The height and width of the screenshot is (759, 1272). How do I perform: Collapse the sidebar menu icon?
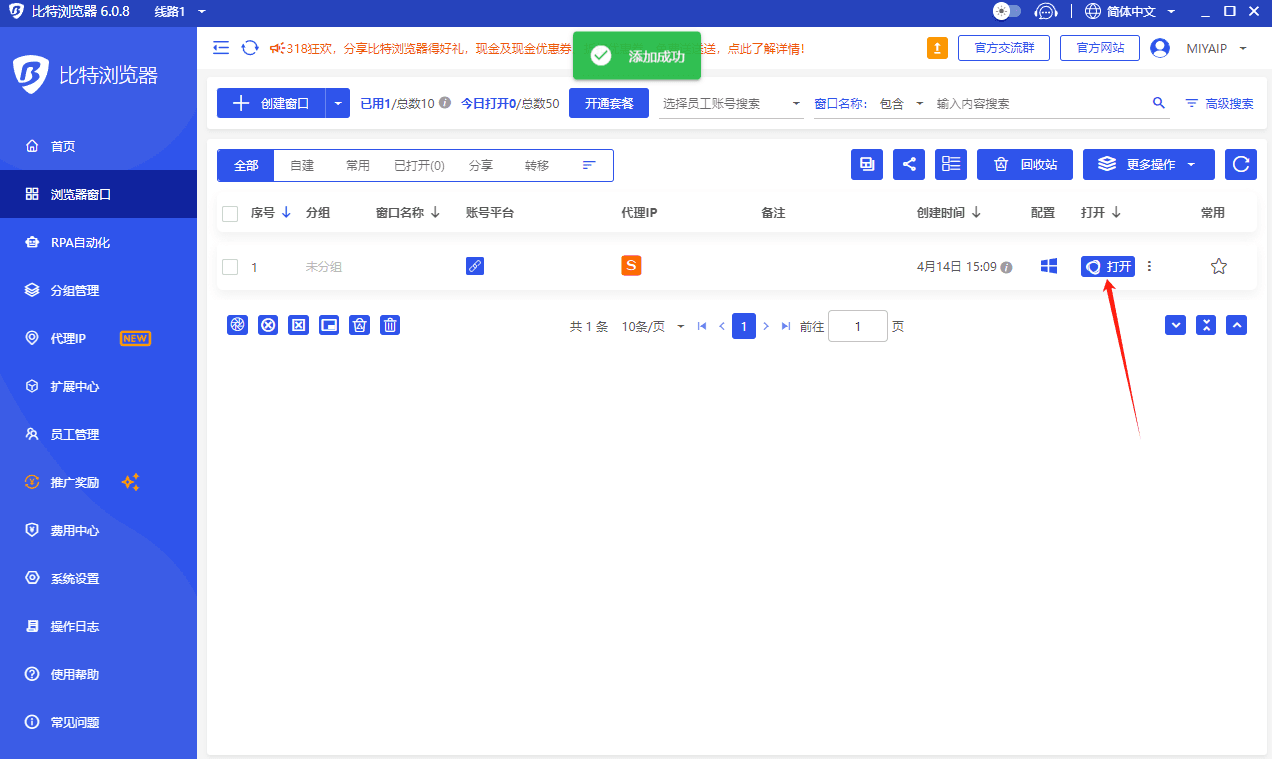pos(221,48)
